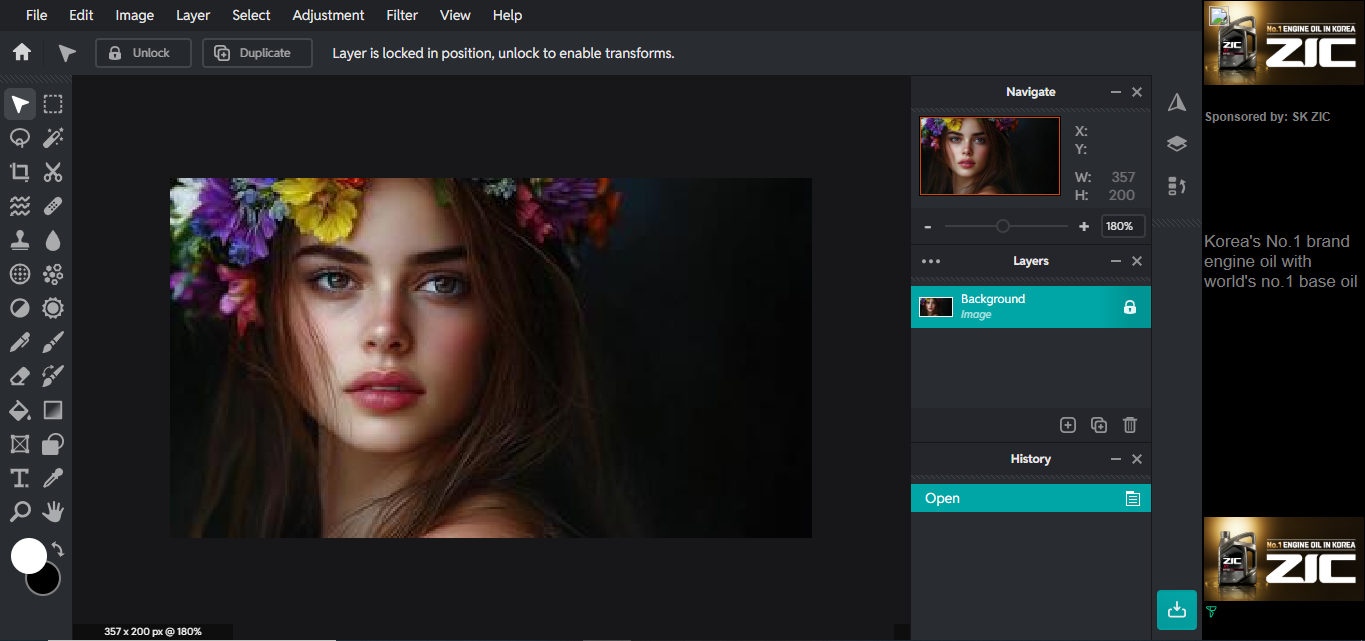Select the Marquee selection tool

pos(53,104)
